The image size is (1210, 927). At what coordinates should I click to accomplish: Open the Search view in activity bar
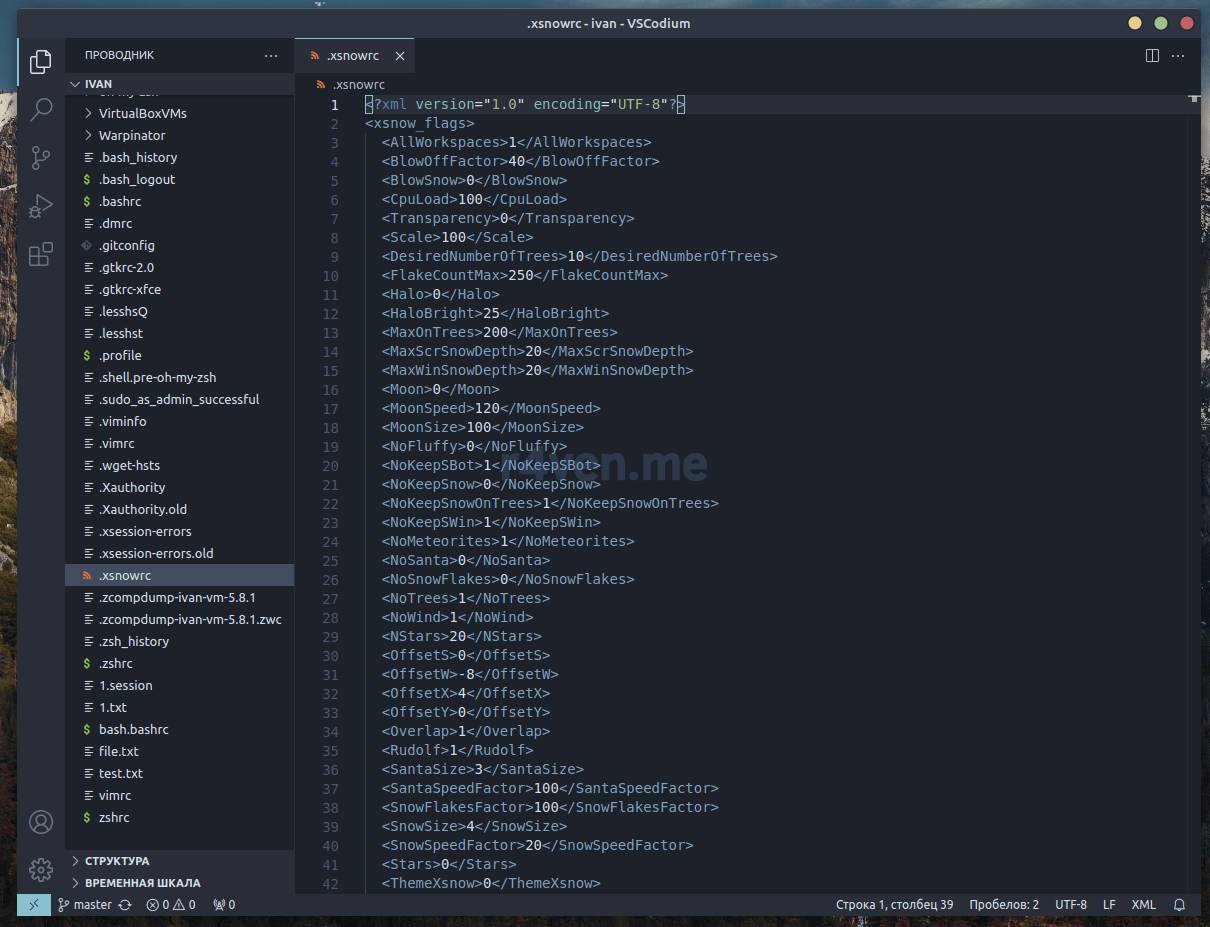coord(41,110)
